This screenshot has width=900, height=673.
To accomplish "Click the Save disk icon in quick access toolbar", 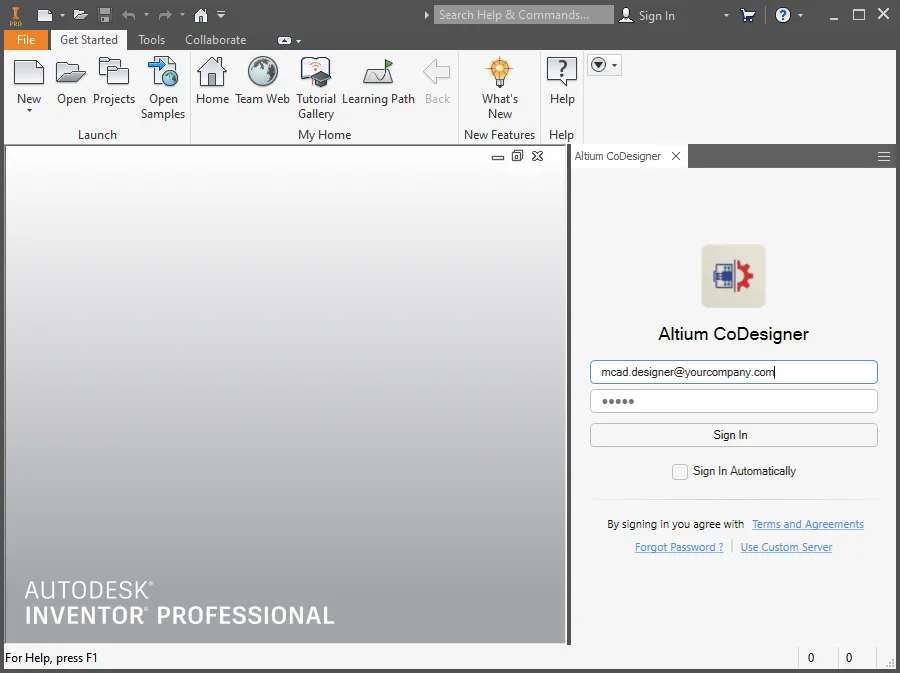I will pos(104,15).
